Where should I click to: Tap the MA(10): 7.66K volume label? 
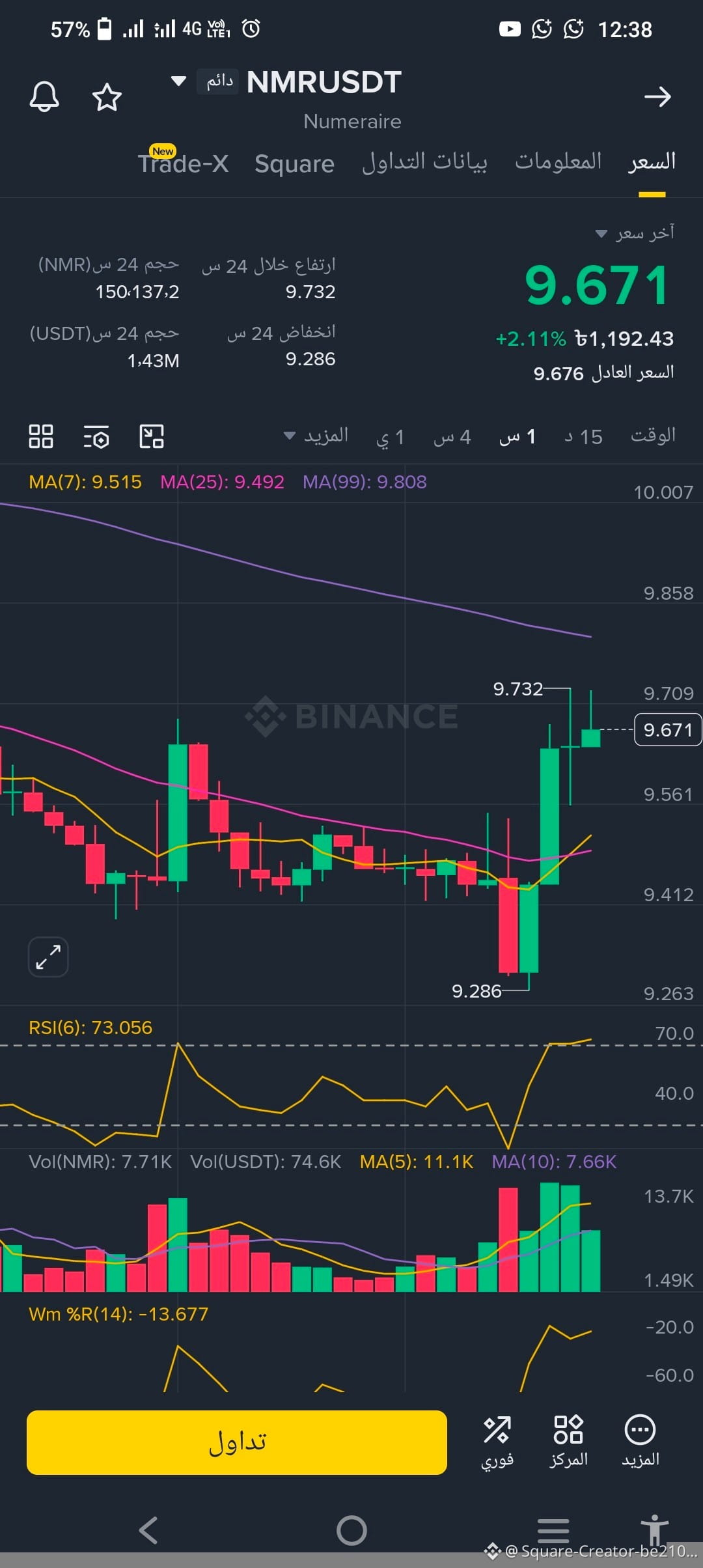[554, 1162]
